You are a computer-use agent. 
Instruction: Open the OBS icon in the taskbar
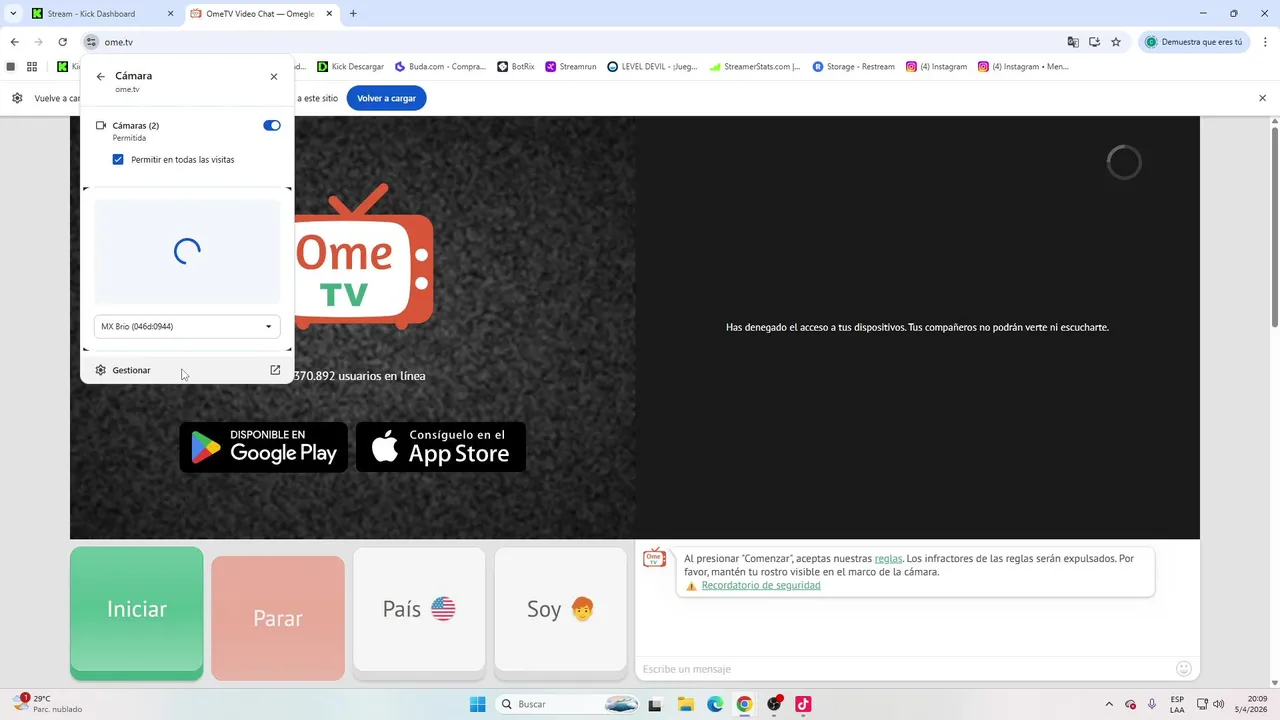(774, 704)
